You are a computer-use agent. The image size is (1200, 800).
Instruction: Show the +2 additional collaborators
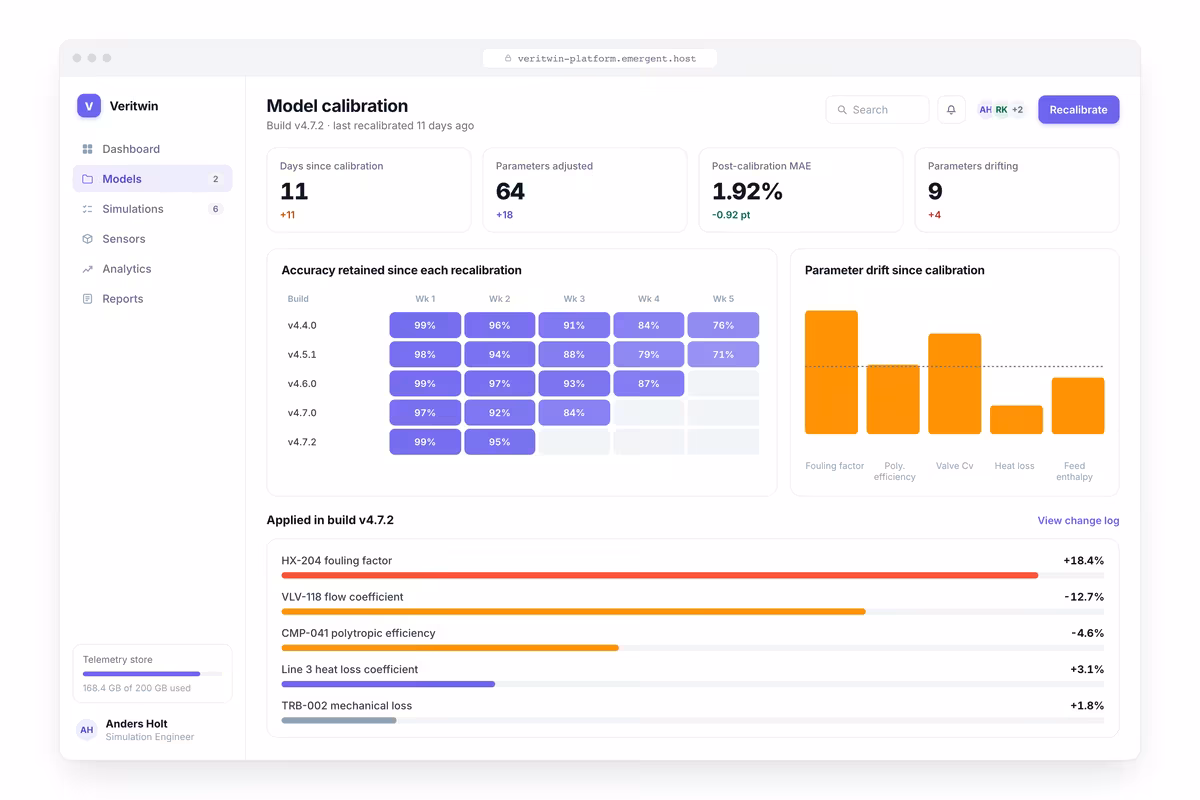1017,110
